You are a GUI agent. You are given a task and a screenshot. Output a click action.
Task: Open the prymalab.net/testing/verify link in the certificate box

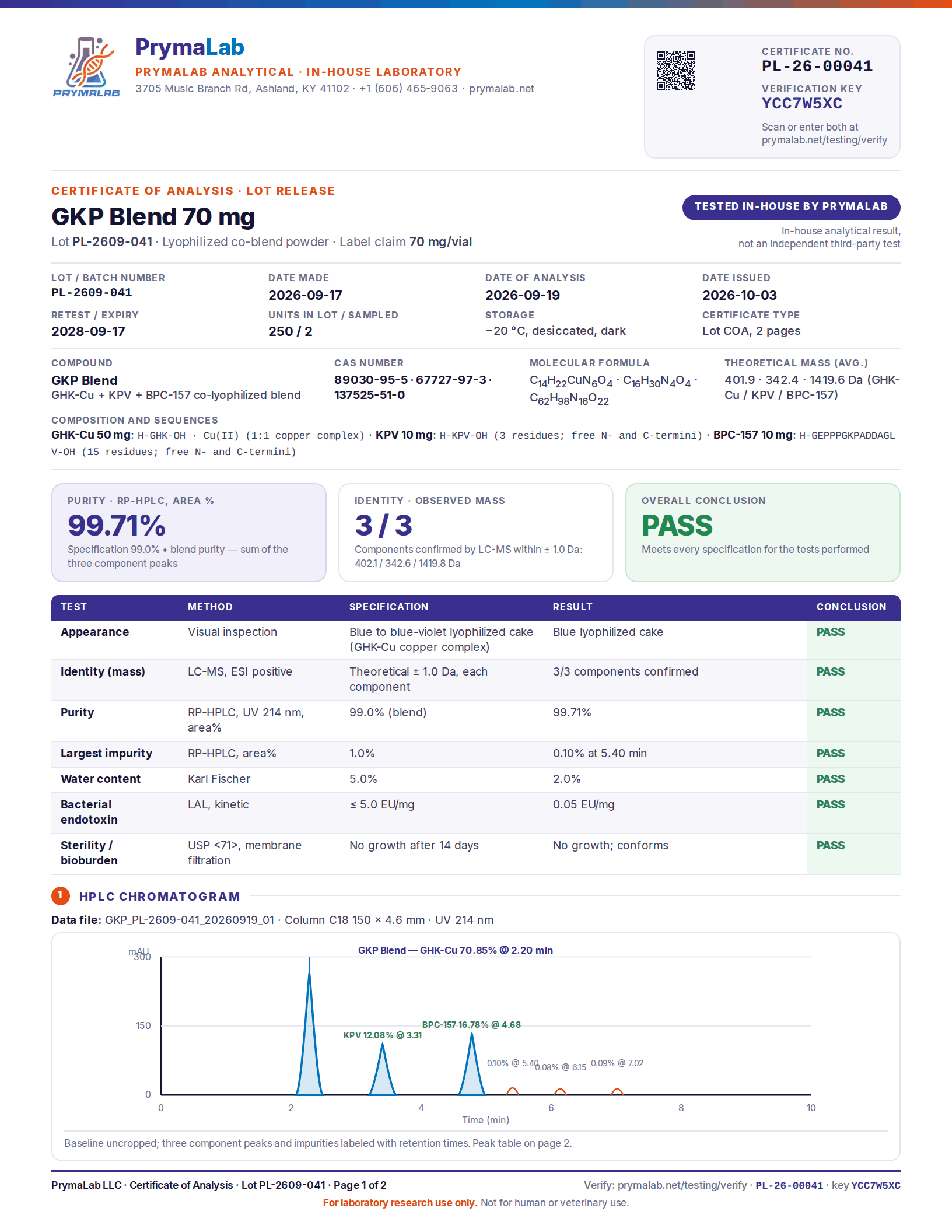click(824, 140)
